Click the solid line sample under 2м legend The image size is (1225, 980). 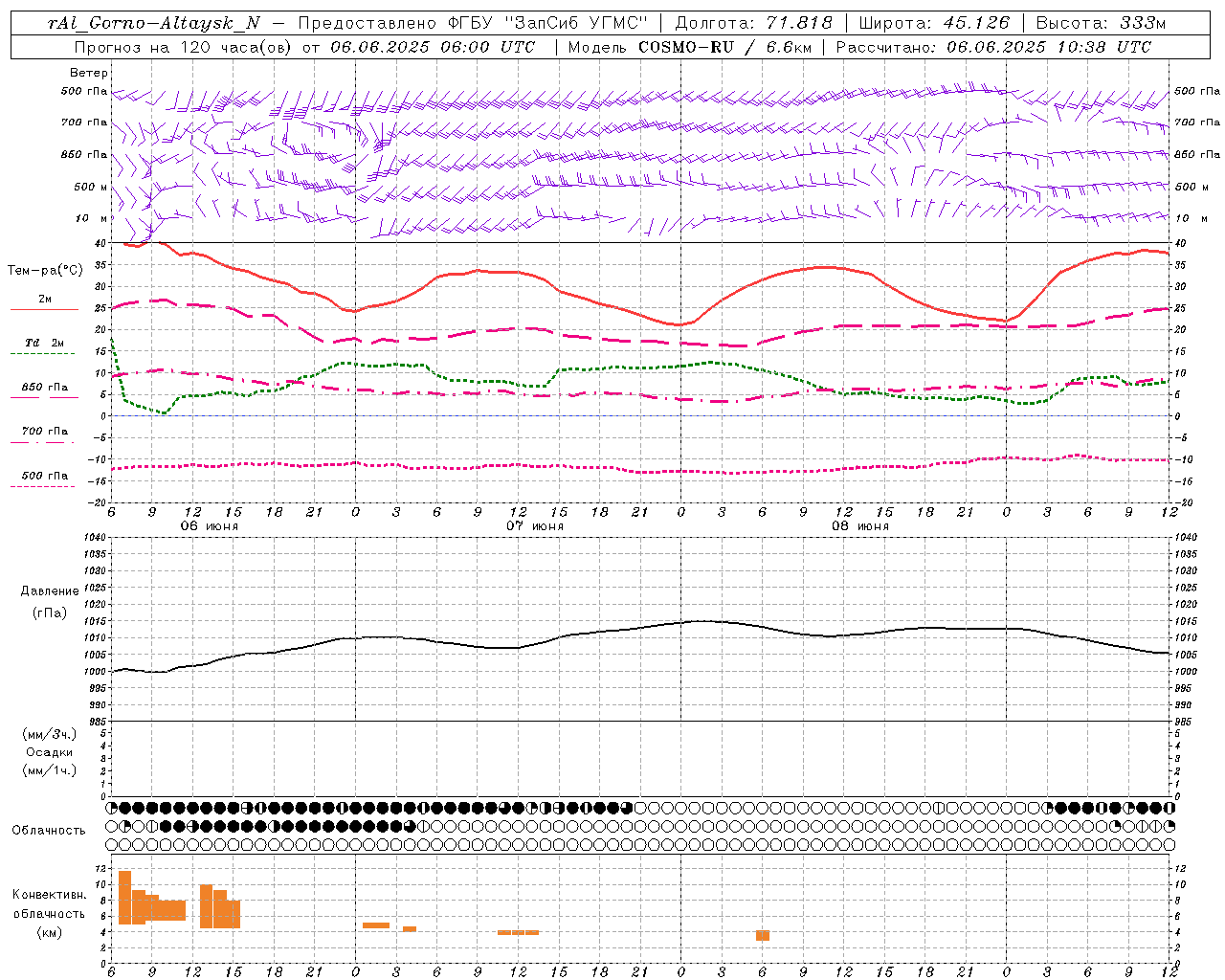[44, 310]
